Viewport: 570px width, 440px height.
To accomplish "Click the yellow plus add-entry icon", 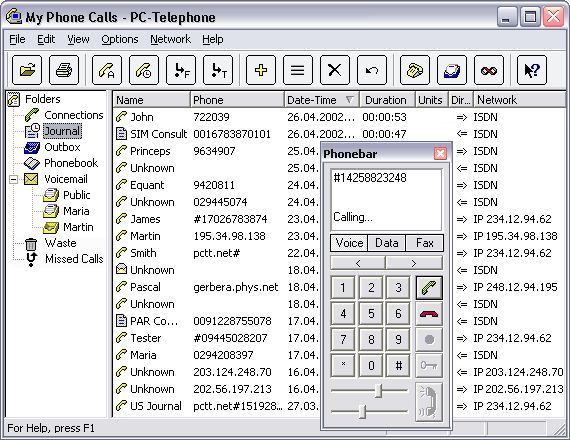I will pyautogui.click(x=261, y=70).
